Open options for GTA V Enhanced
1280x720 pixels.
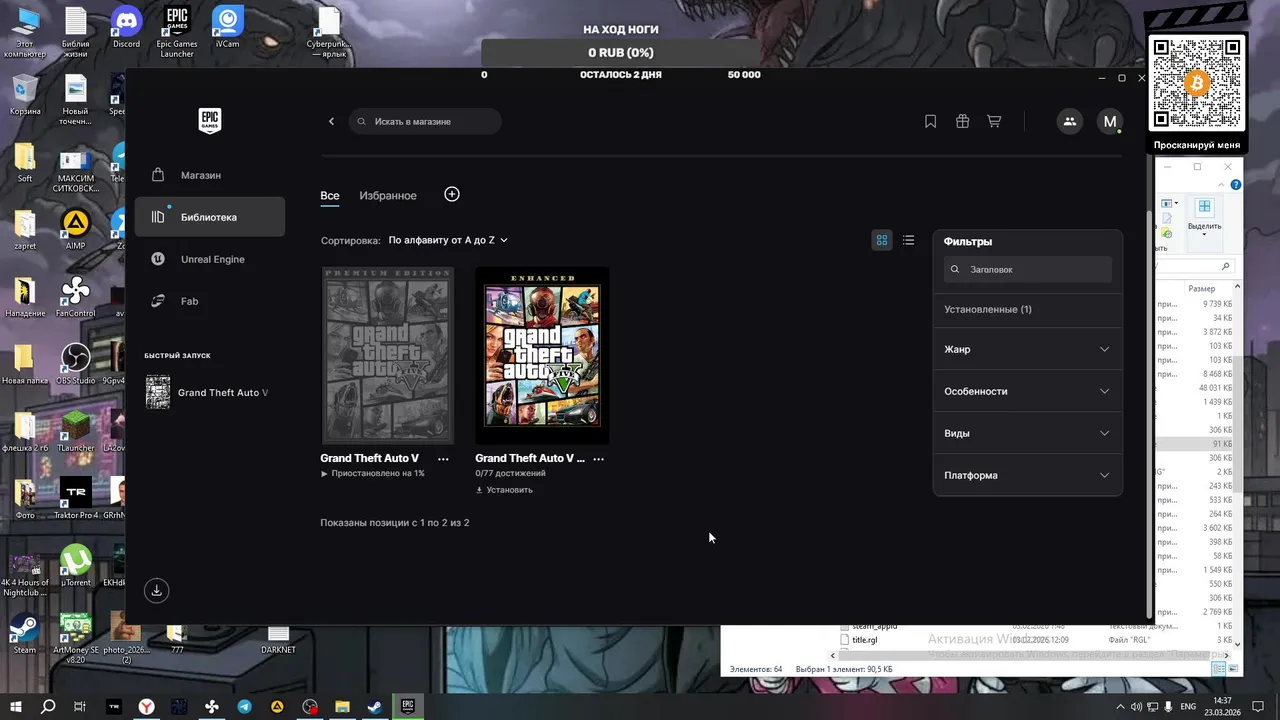[598, 459]
